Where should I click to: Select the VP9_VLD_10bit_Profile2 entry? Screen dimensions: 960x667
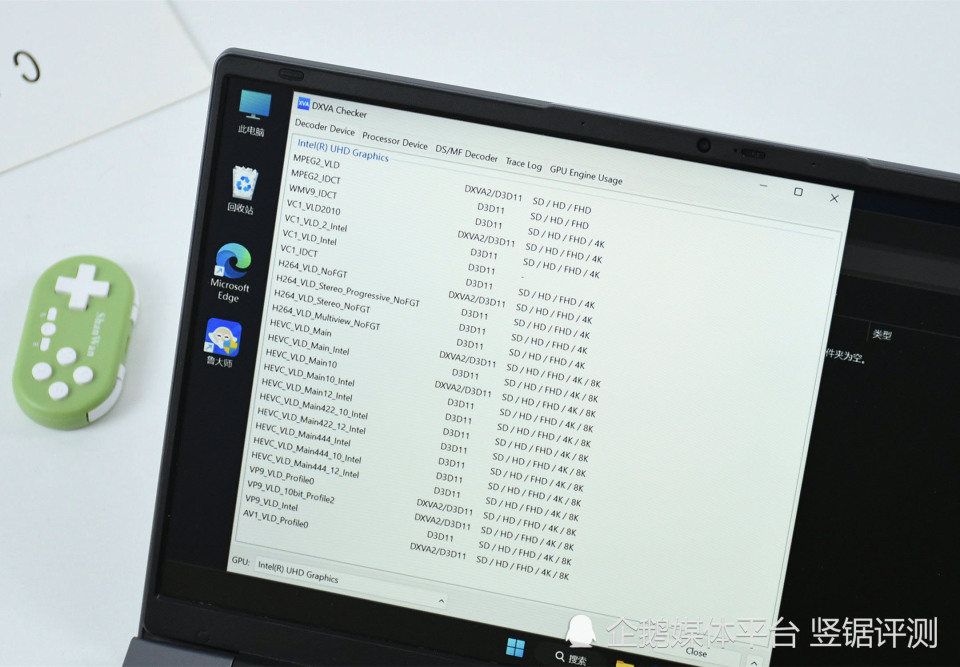coord(291,492)
